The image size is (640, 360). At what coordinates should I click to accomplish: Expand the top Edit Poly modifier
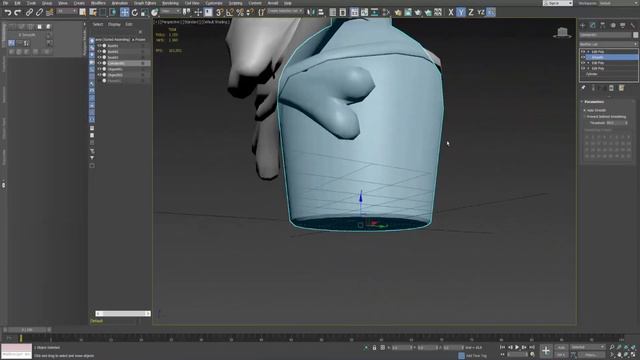[588, 52]
